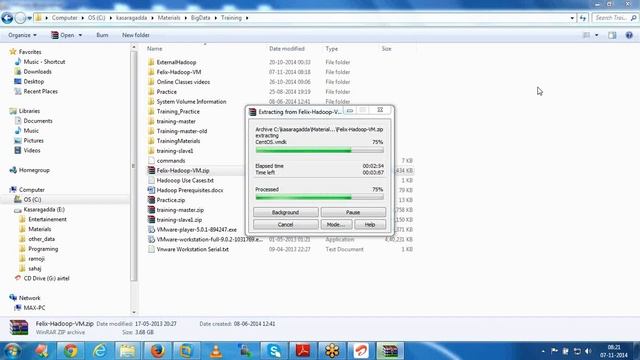This screenshot has height=360, width=640.
Task: Select Hadooop Use Cases.txt file
Action: click(x=185, y=180)
